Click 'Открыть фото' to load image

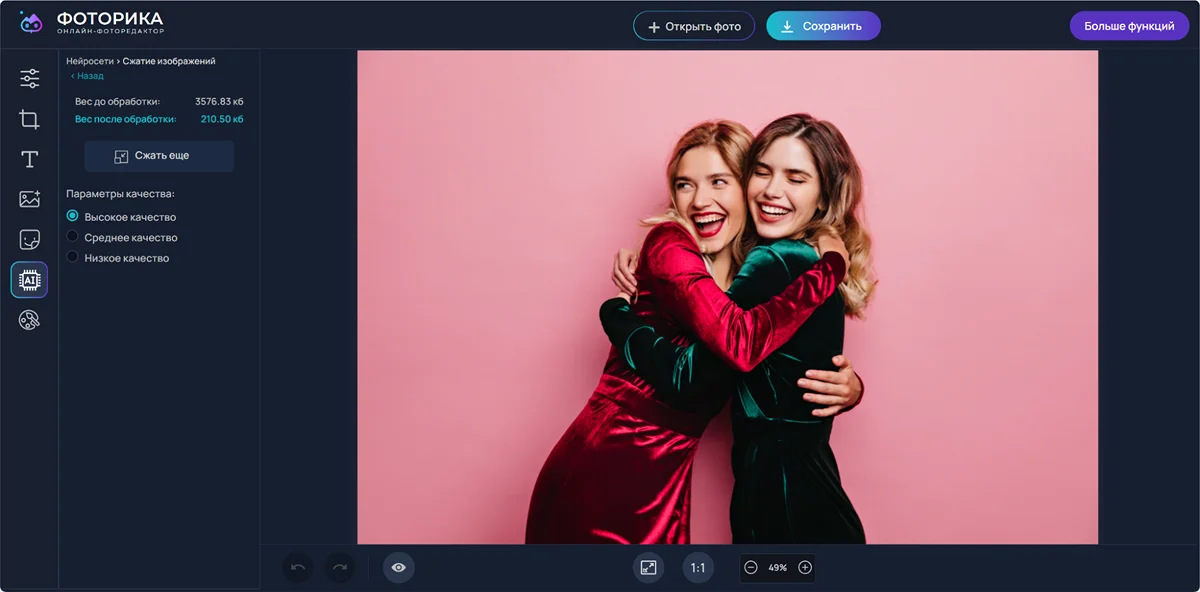coord(694,26)
